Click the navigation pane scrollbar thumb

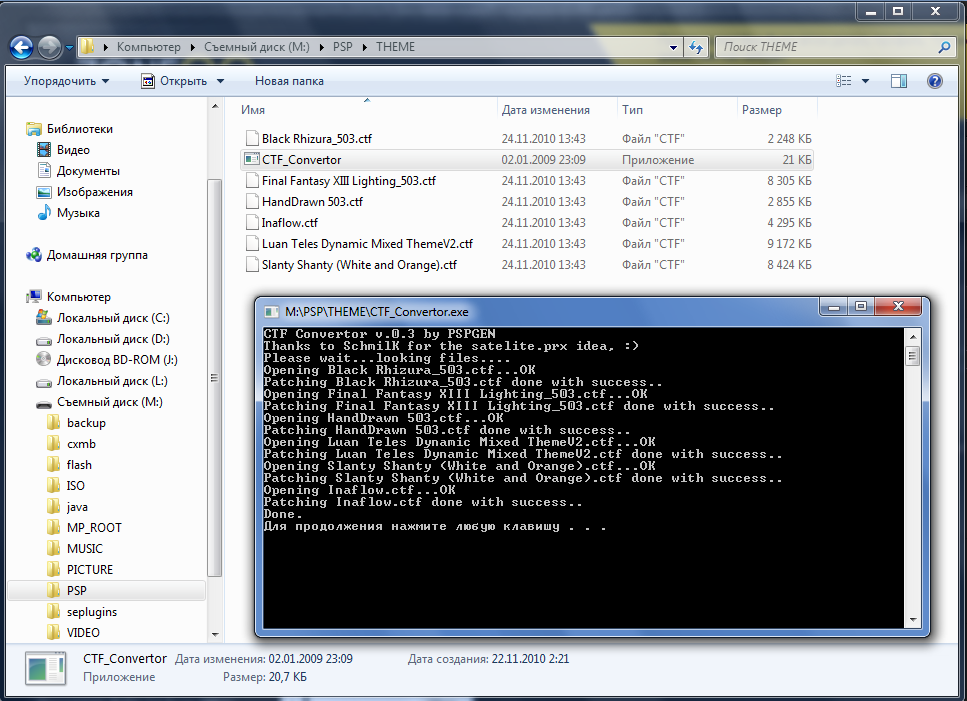[215, 377]
